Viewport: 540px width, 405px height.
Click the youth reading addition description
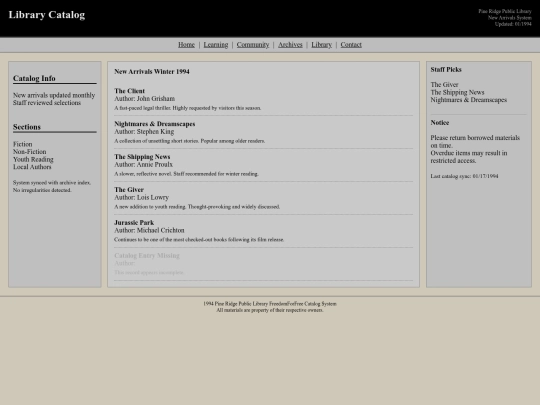coord(197,207)
